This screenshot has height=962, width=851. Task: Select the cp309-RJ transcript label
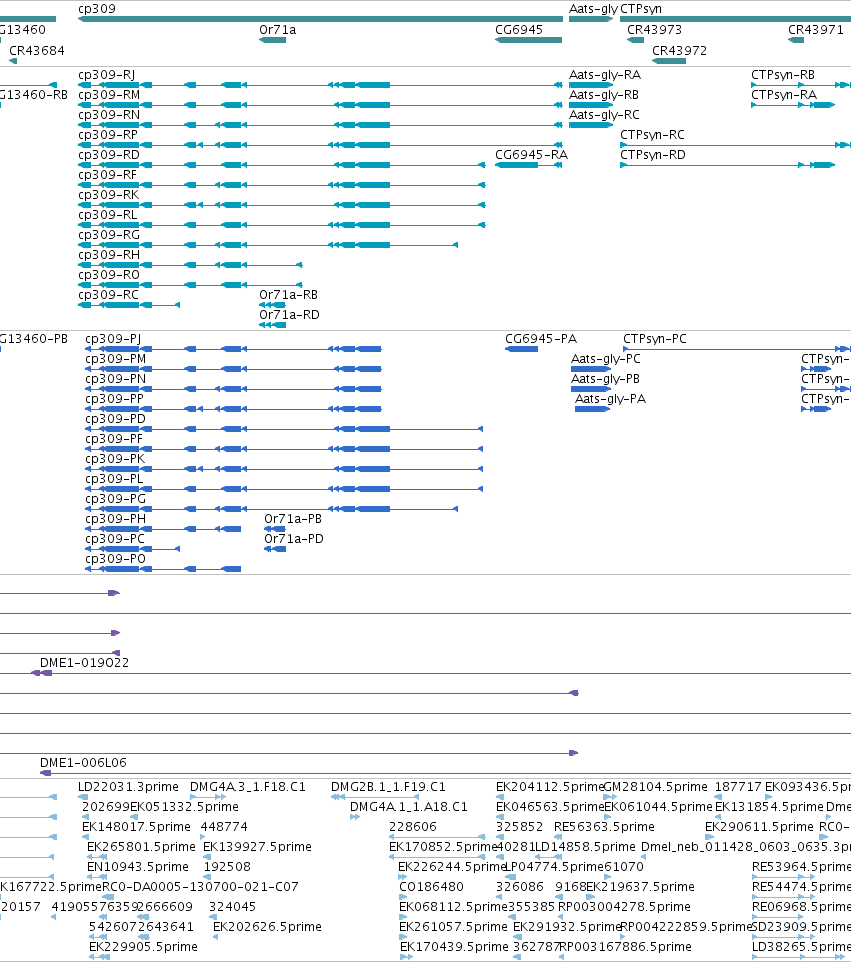point(107,75)
